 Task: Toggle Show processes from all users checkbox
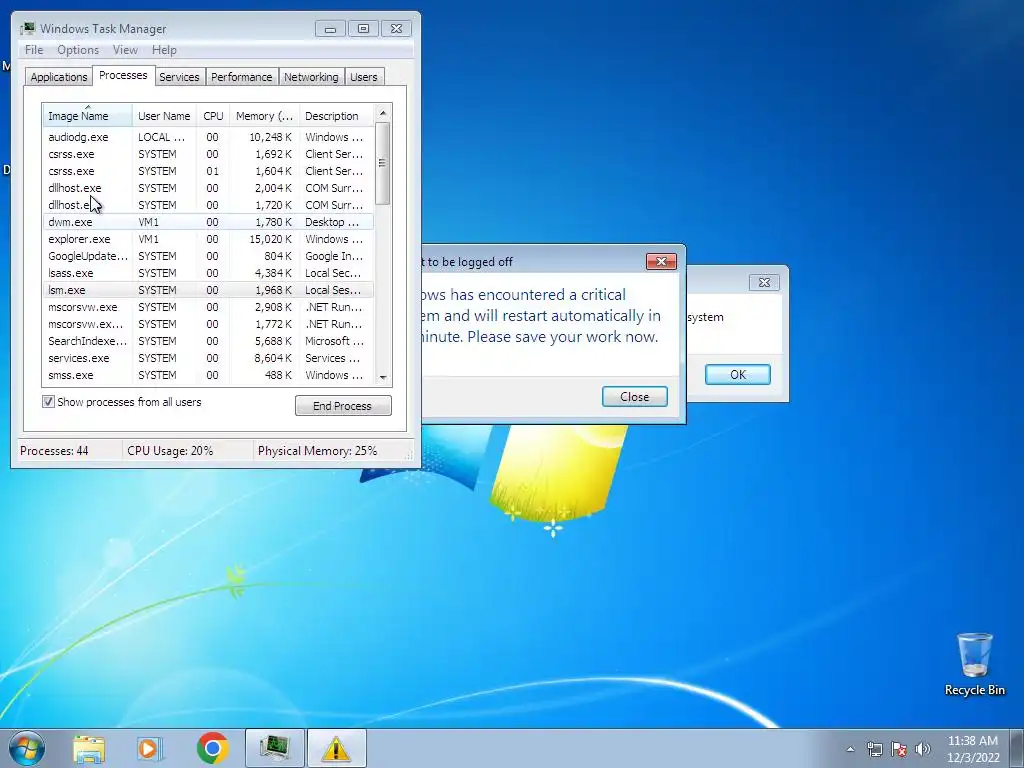pos(48,402)
